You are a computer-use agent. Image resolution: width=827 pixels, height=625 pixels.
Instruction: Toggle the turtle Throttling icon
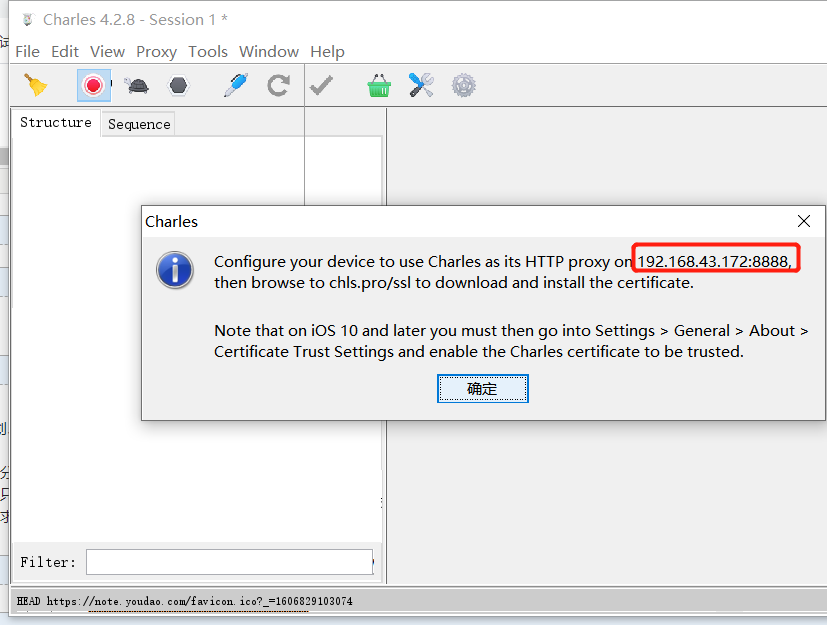[x=137, y=85]
